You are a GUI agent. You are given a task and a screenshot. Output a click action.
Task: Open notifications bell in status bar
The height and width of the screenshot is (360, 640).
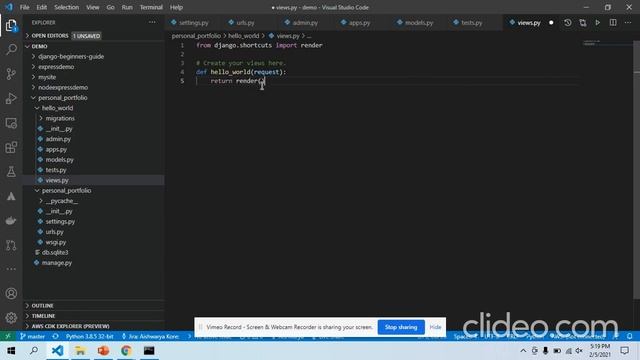[630, 336]
